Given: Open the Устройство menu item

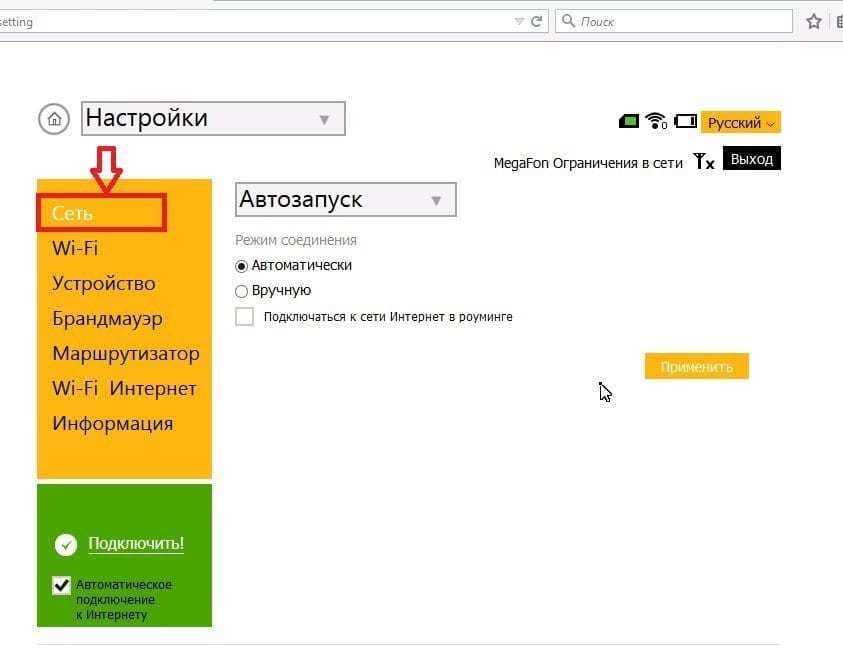Looking at the screenshot, I should point(104,284).
